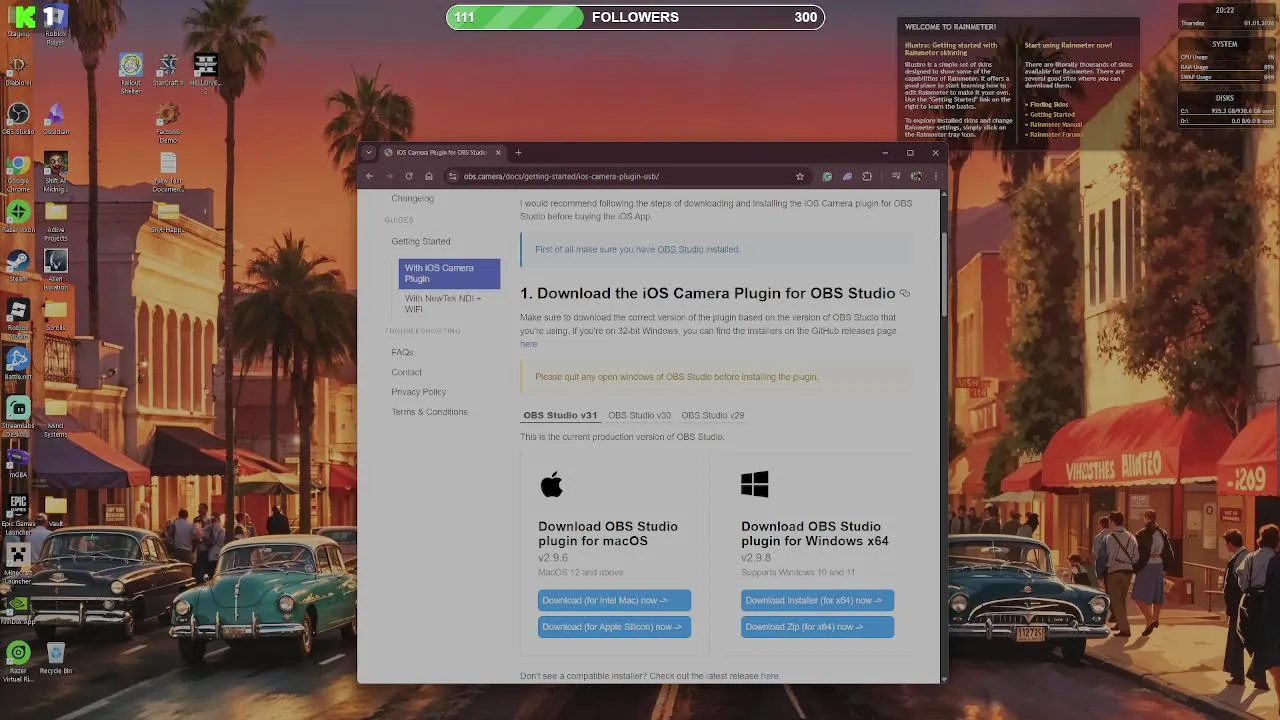Switch to the OBS Studio v31 tab
This screenshot has height=720, width=1280.
click(x=560, y=415)
